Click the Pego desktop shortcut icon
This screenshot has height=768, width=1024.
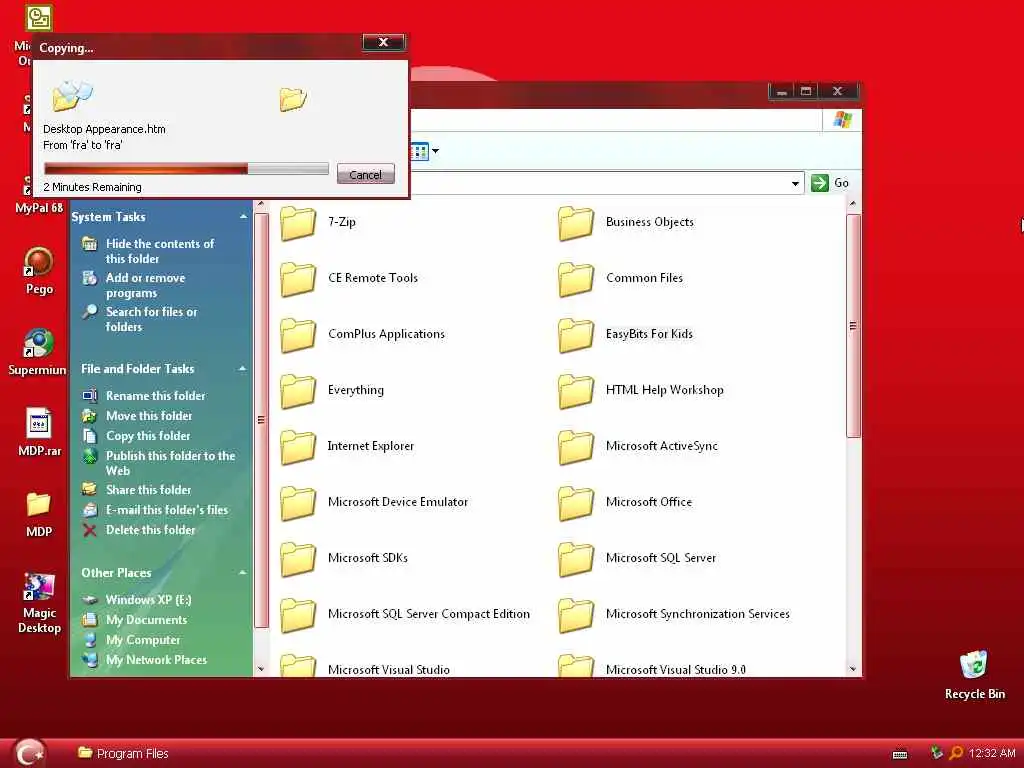click(39, 262)
